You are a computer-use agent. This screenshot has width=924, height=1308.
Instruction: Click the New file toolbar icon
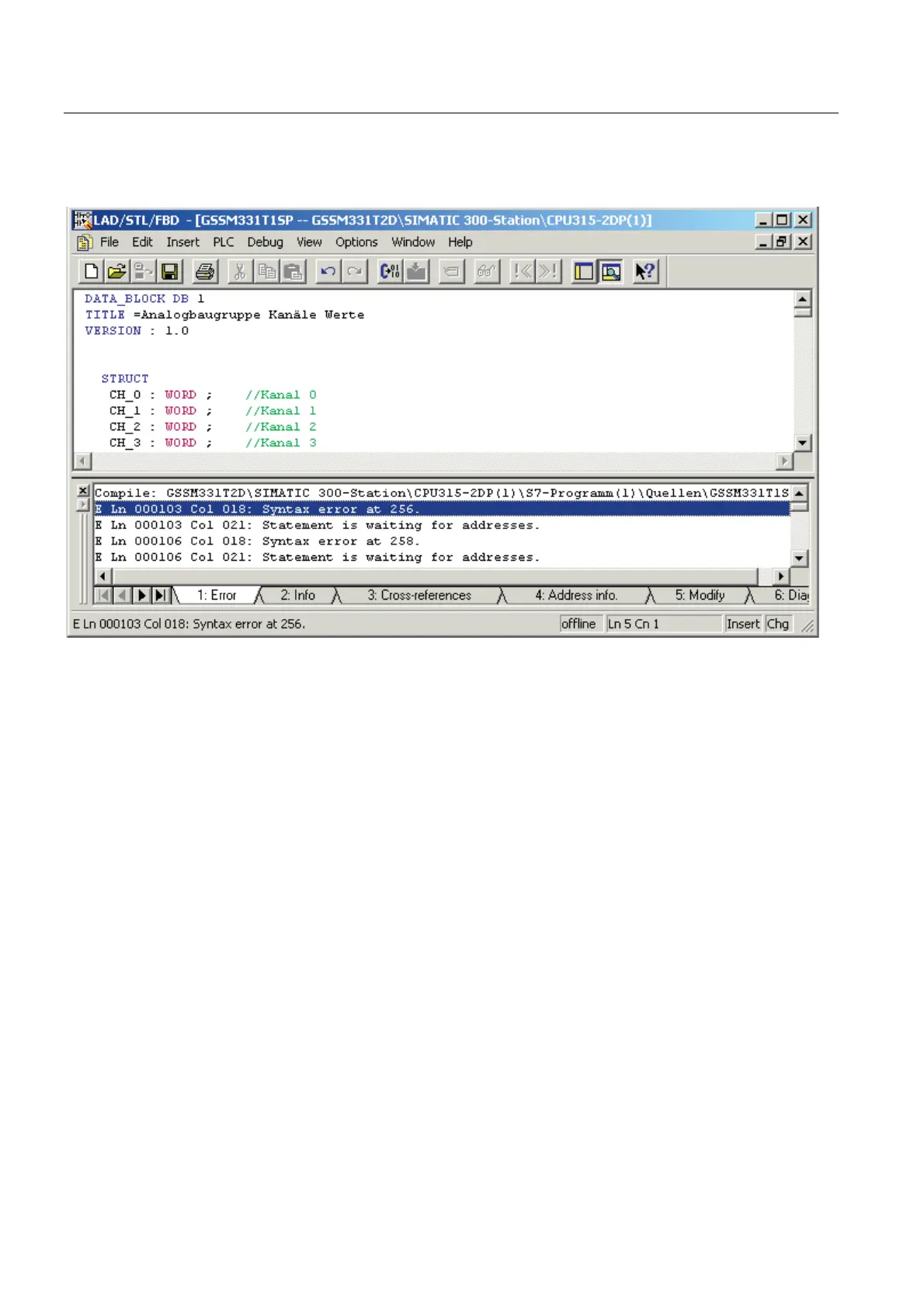[x=91, y=271]
